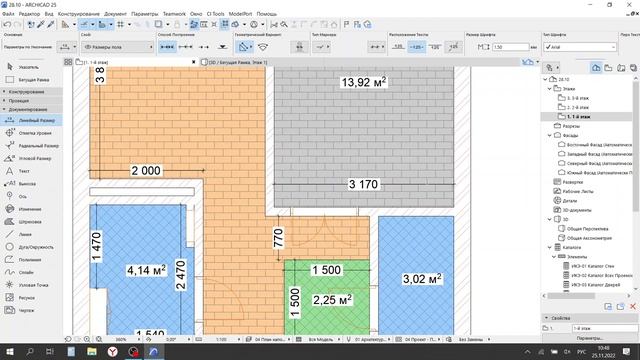Viewport: 640px width, 360px height.
Task: Click the Project Map icon in Navigator
Action: 596,68
